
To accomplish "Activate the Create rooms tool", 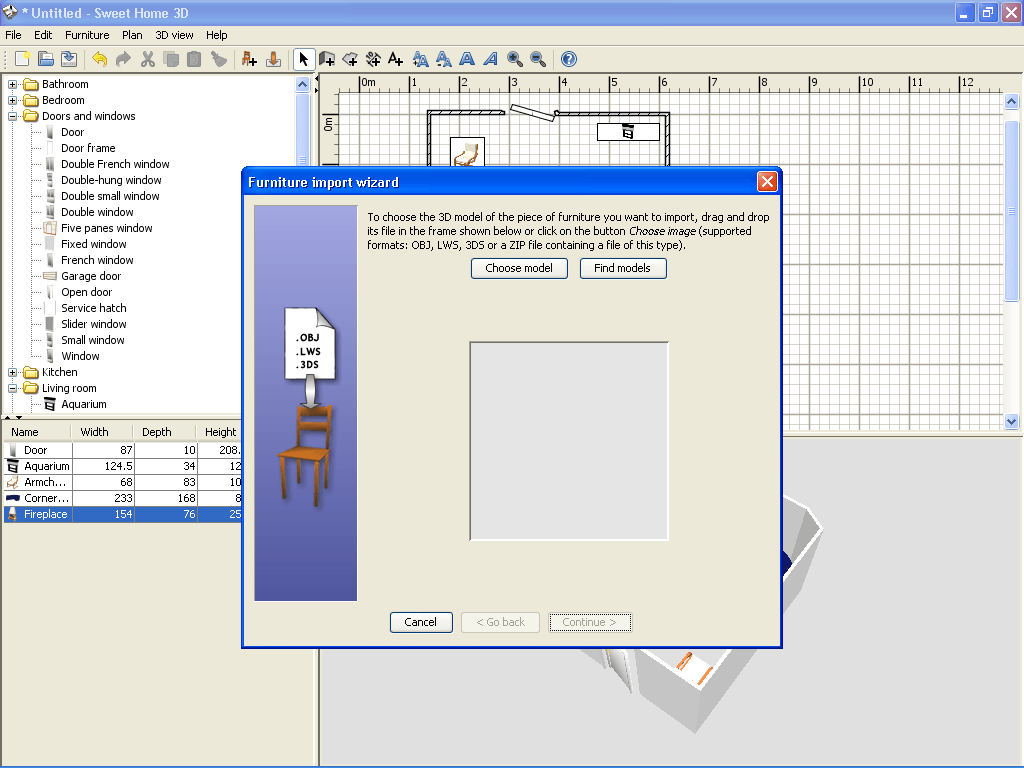I will point(350,59).
